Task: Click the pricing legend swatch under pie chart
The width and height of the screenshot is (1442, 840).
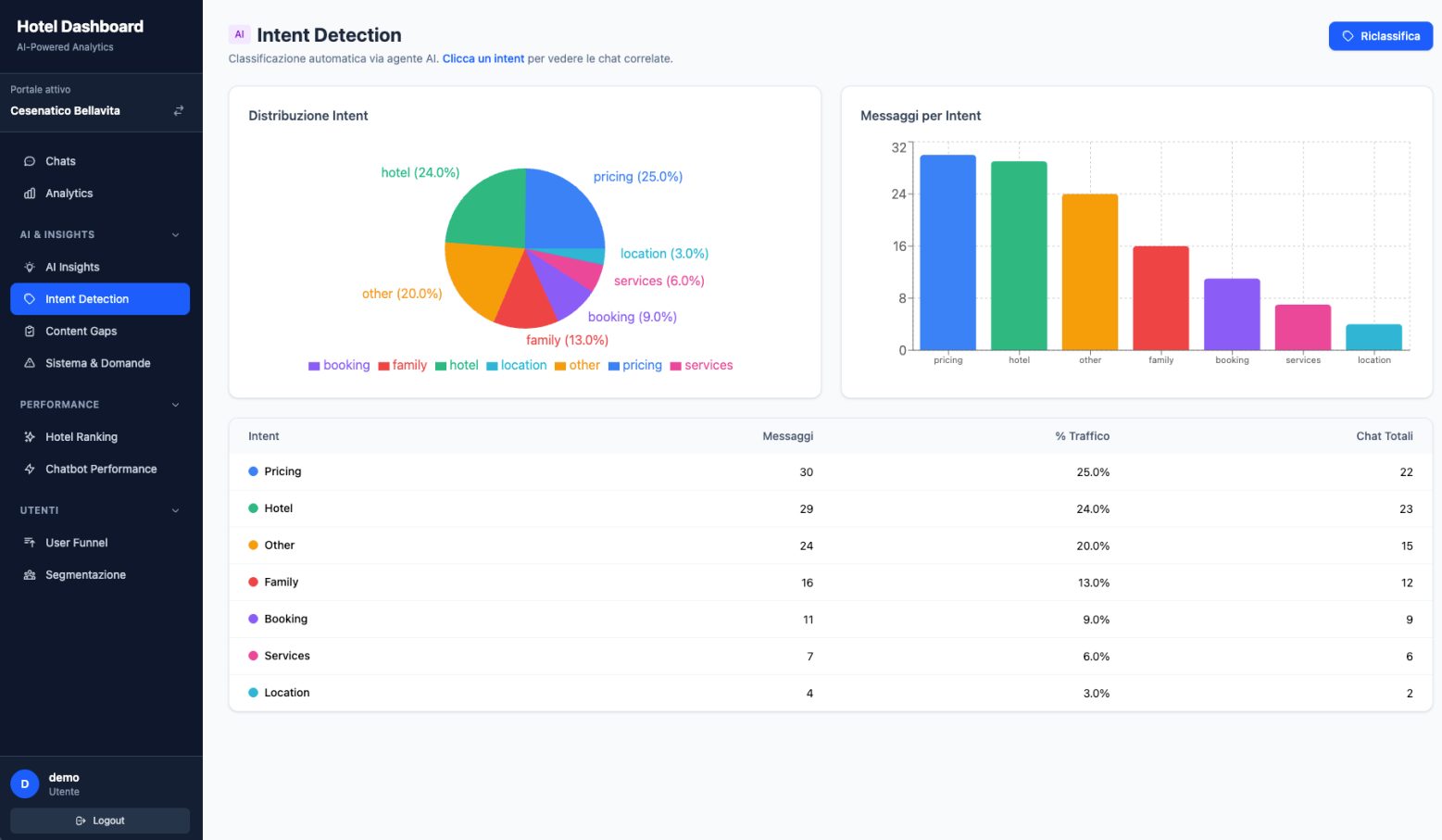Action: point(613,366)
